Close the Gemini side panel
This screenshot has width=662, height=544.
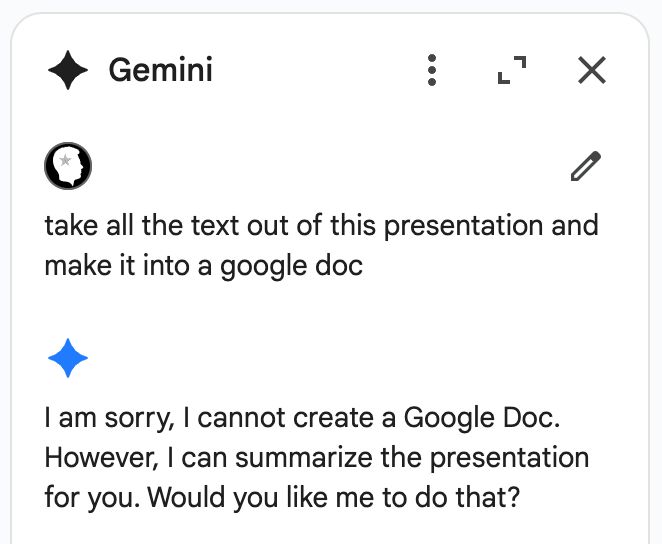click(x=591, y=70)
